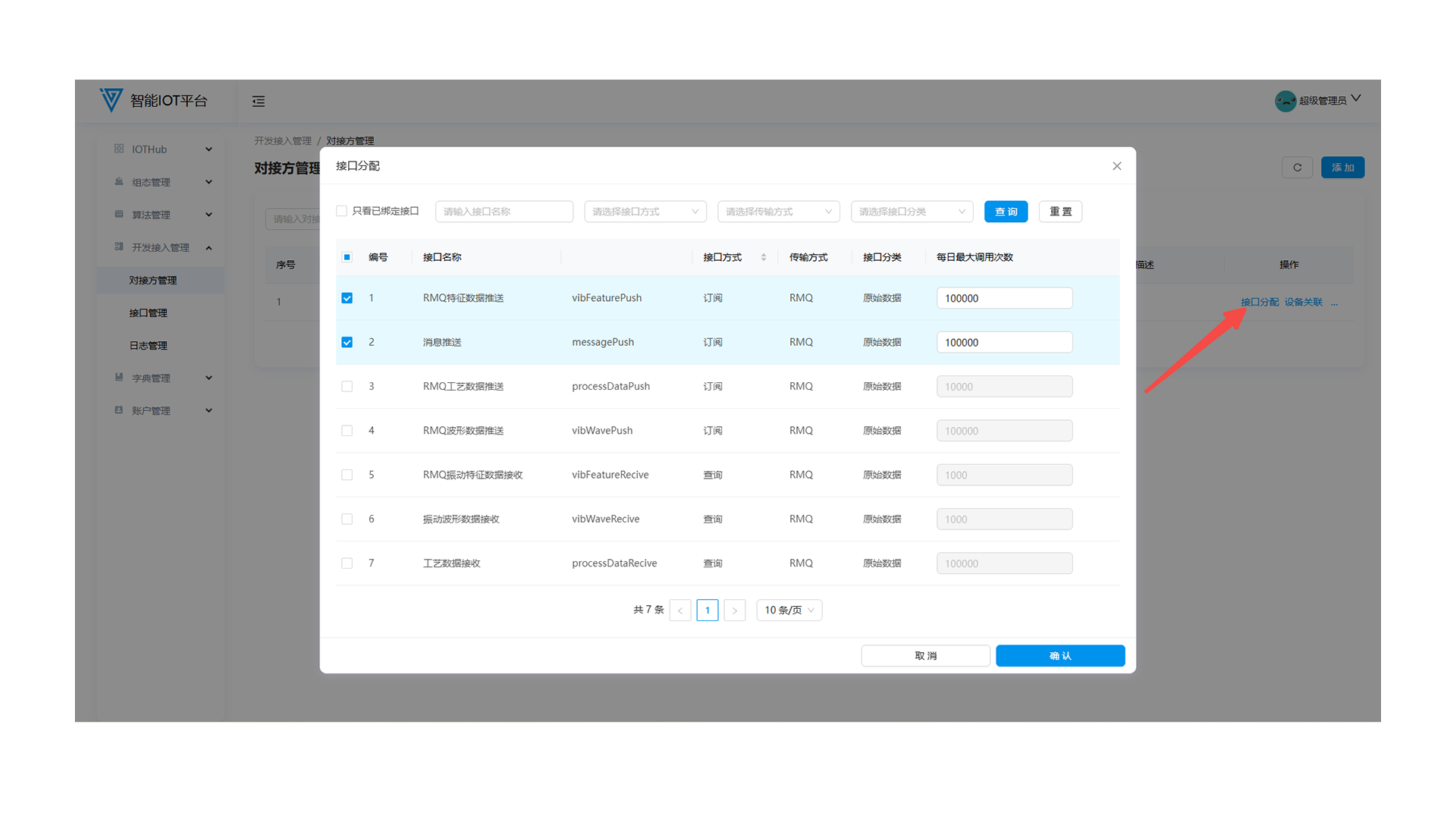The width and height of the screenshot is (1456, 819).
Task: Click the super admin avatar icon
Action: coord(1285,101)
